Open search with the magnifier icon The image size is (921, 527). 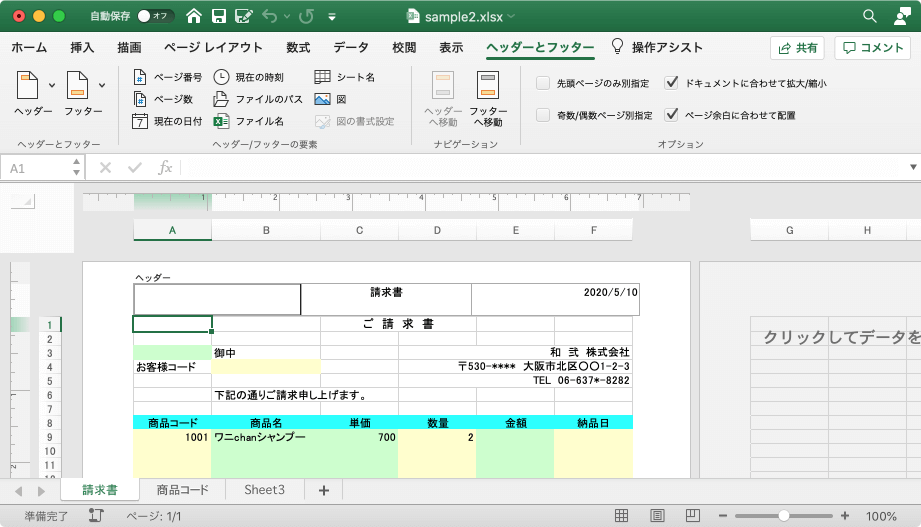[x=870, y=16]
